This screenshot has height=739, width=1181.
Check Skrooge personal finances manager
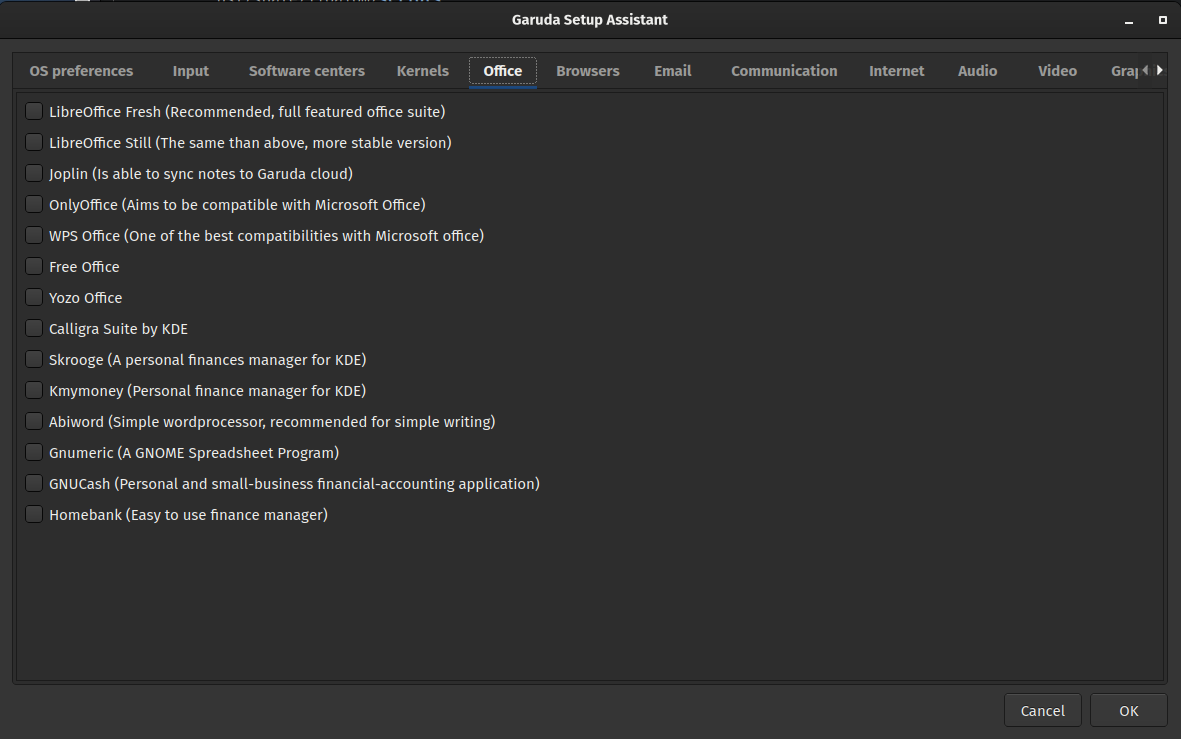click(x=34, y=359)
